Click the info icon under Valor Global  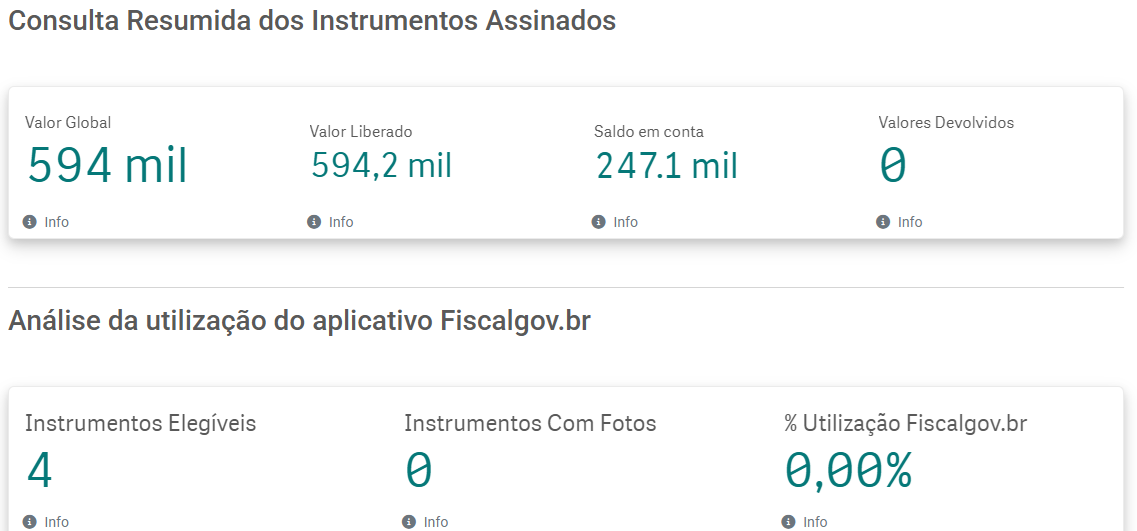[29, 222]
